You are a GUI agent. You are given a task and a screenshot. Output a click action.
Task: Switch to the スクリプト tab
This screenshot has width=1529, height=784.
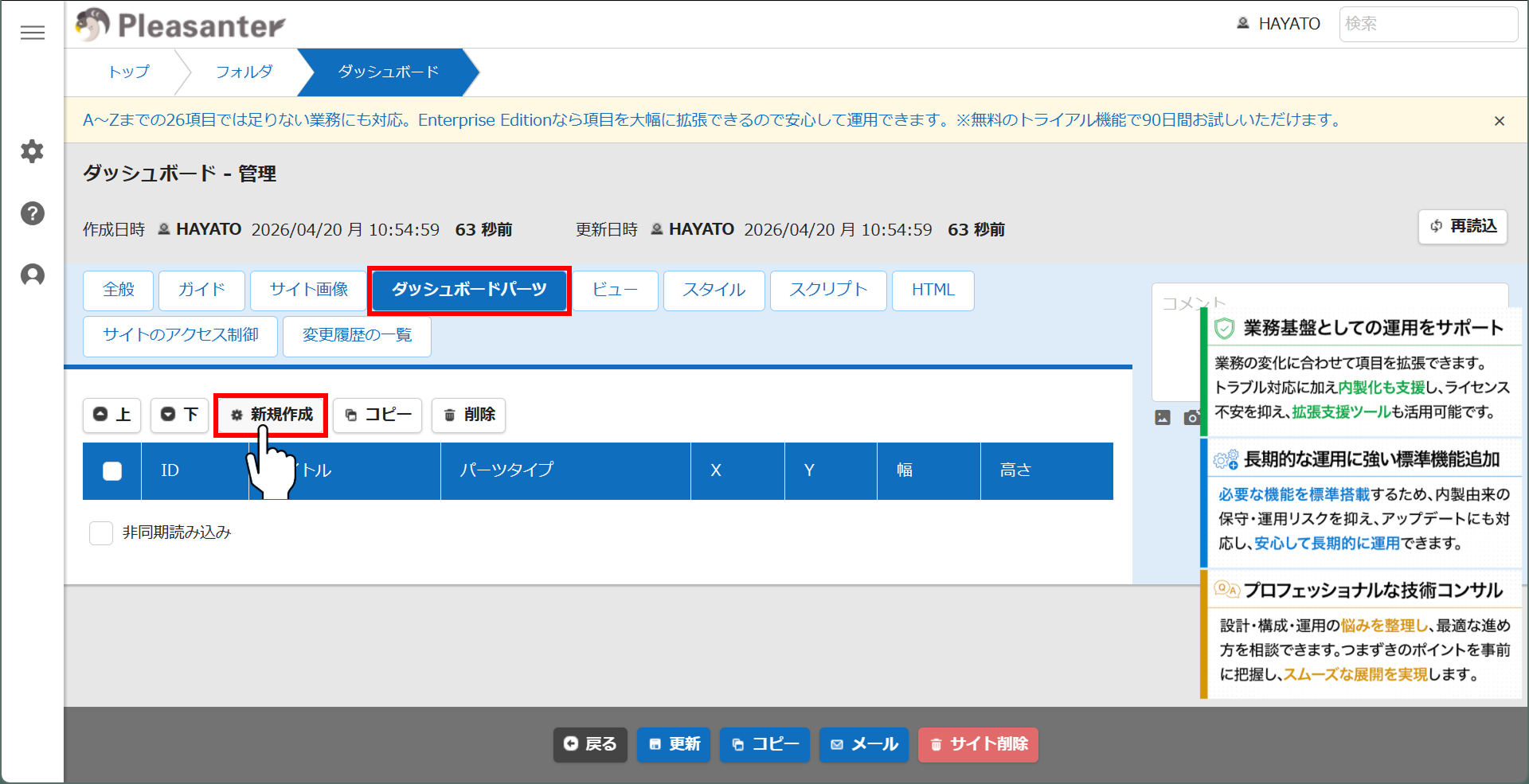[828, 291]
